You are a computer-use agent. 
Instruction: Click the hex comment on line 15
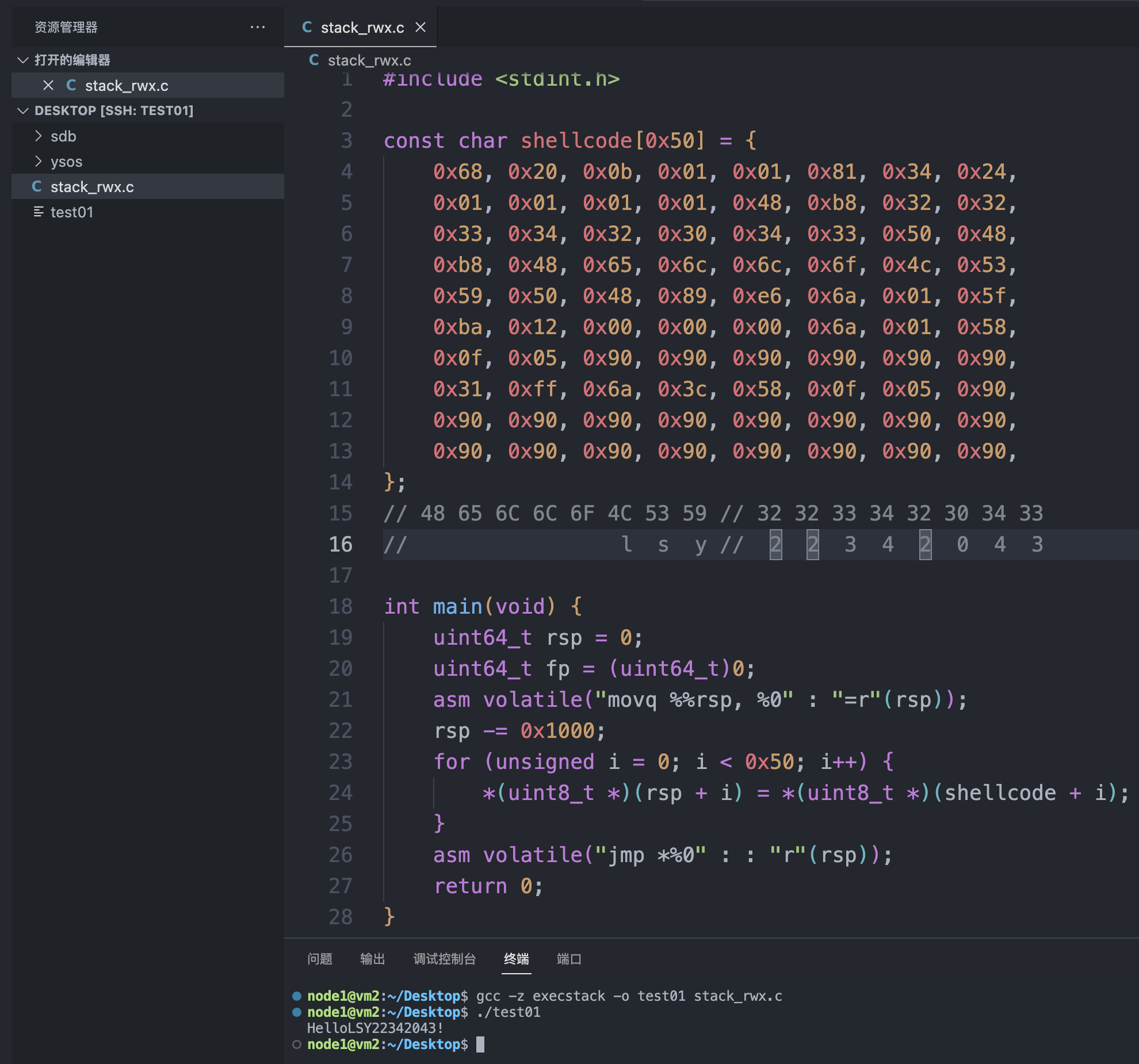click(x=713, y=513)
